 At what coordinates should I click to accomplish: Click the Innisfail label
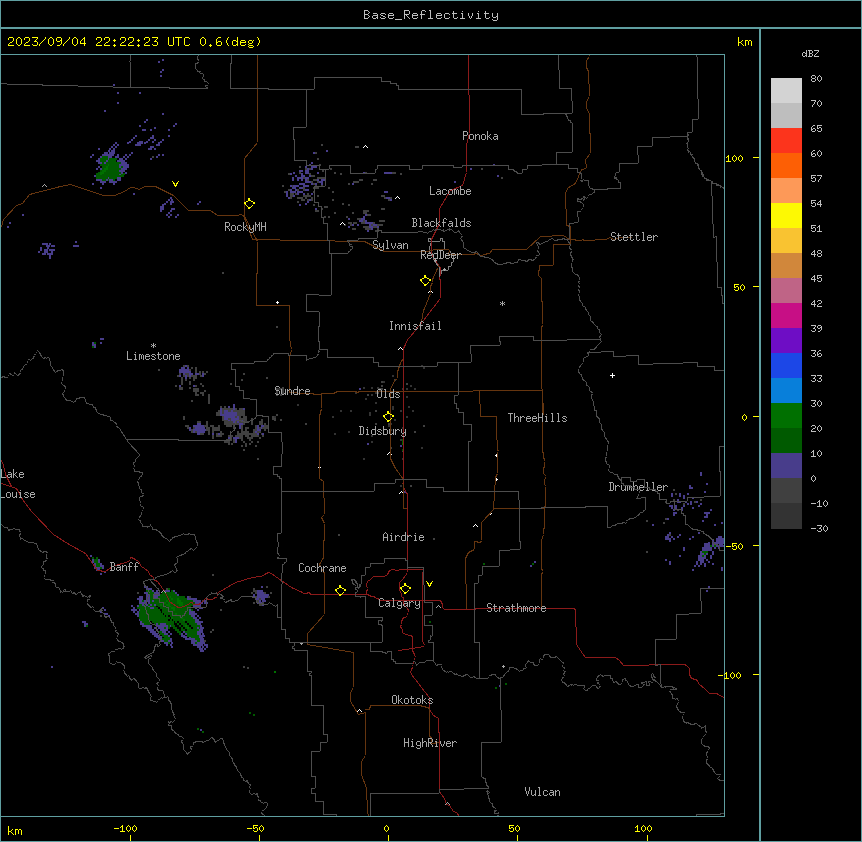pyautogui.click(x=415, y=326)
